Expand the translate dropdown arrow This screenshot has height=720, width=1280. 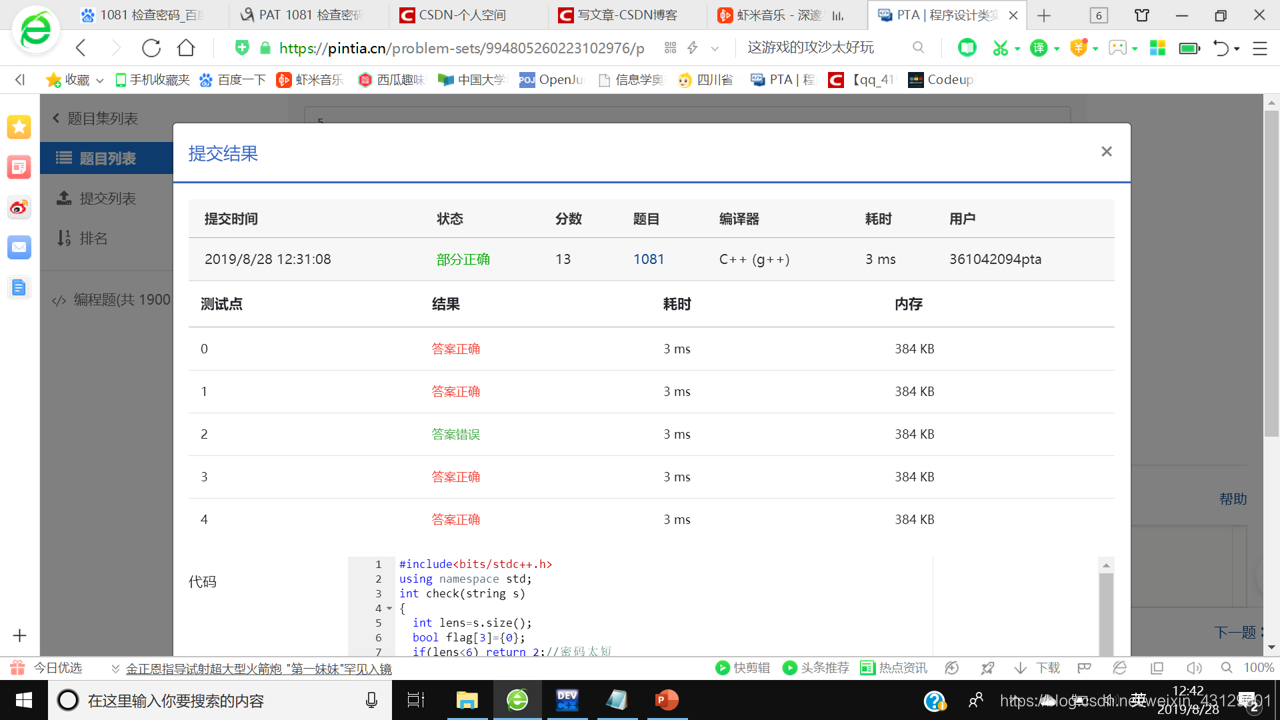pos(1057,48)
